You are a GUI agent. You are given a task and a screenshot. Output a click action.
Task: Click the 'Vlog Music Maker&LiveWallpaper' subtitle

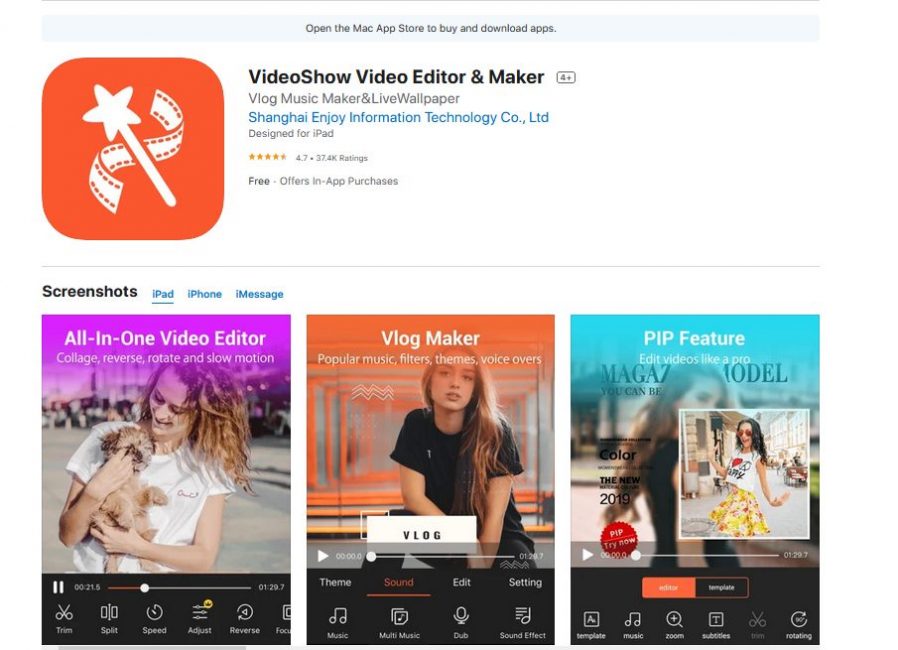(354, 99)
